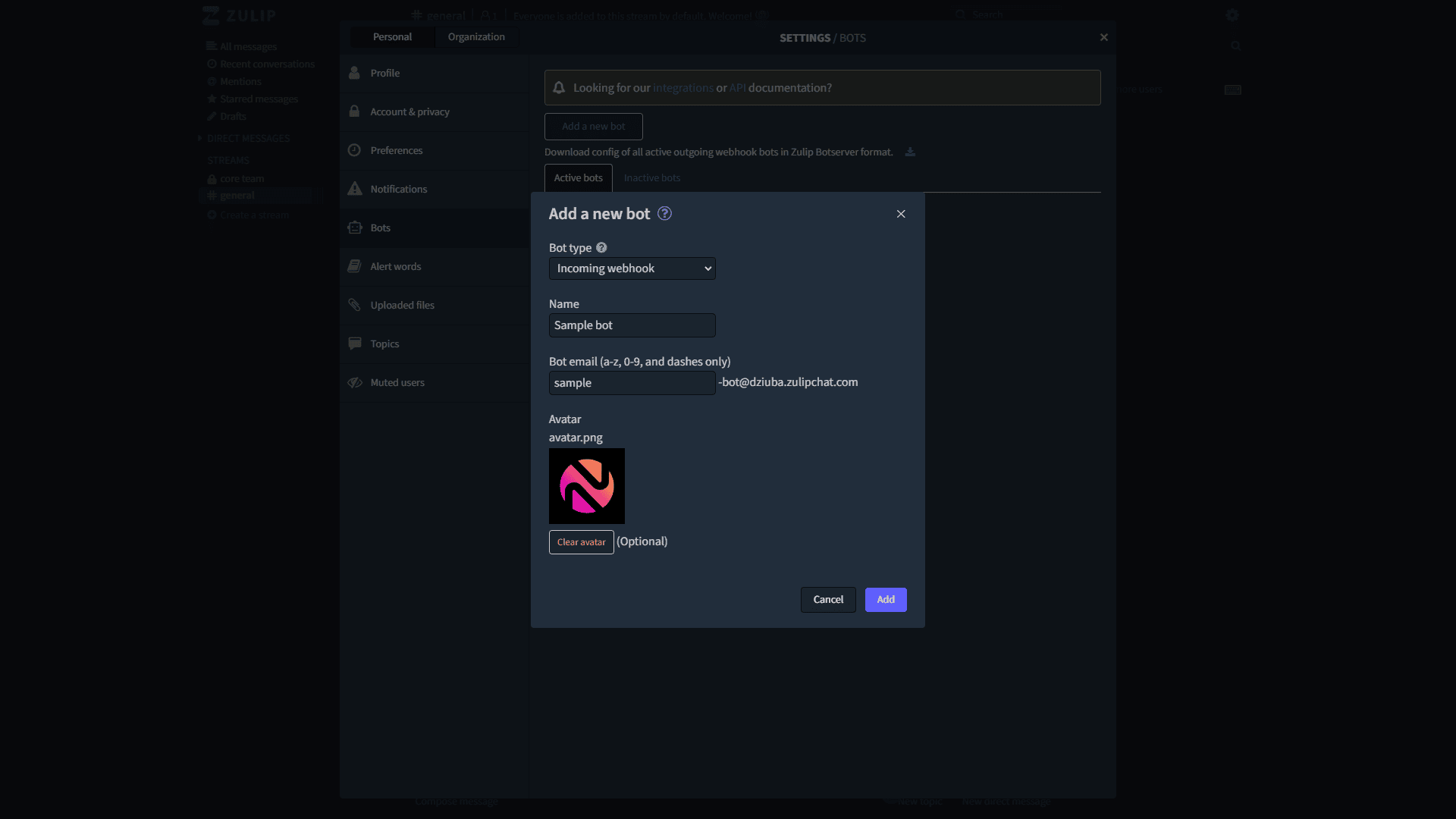Image resolution: width=1456 pixels, height=819 pixels.
Task: Click the Notifications warning triangle icon
Action: [354, 189]
